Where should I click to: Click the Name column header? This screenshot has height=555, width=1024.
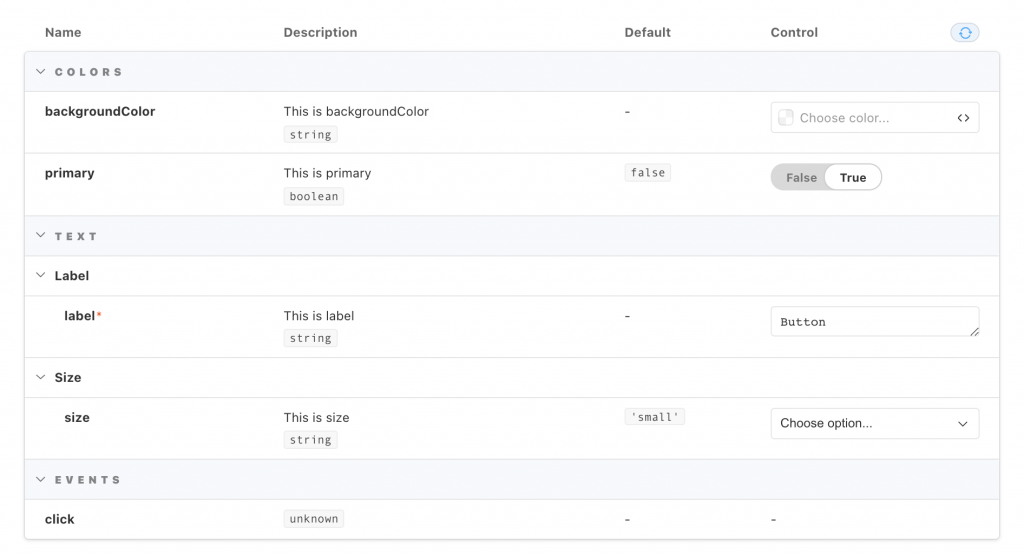point(63,33)
